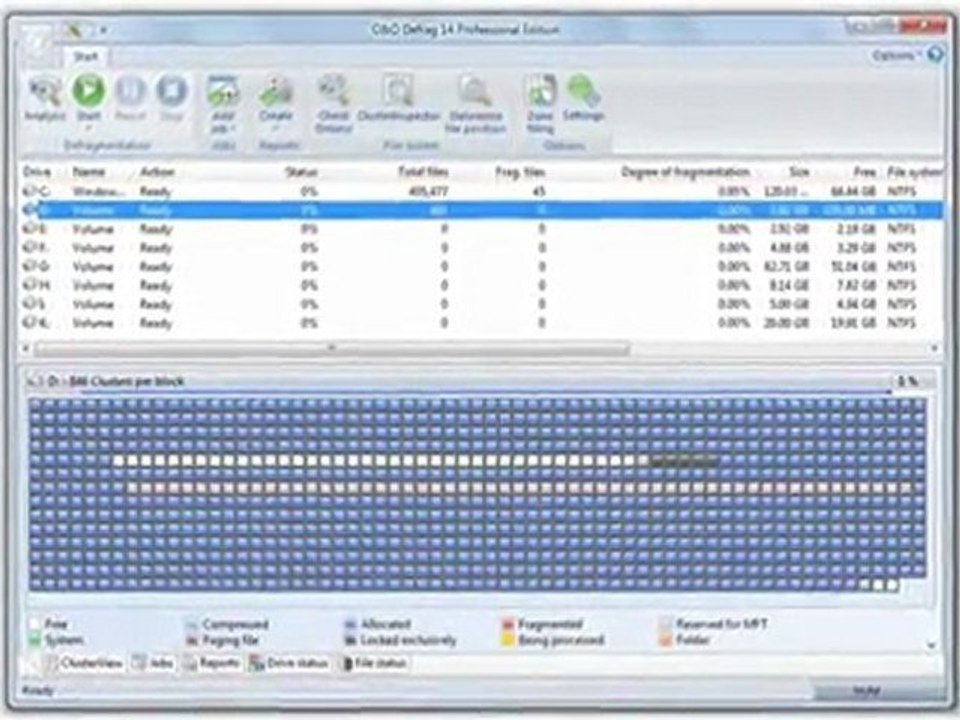Click the Compressed legend color swatch
The height and width of the screenshot is (720, 960).
(192, 624)
